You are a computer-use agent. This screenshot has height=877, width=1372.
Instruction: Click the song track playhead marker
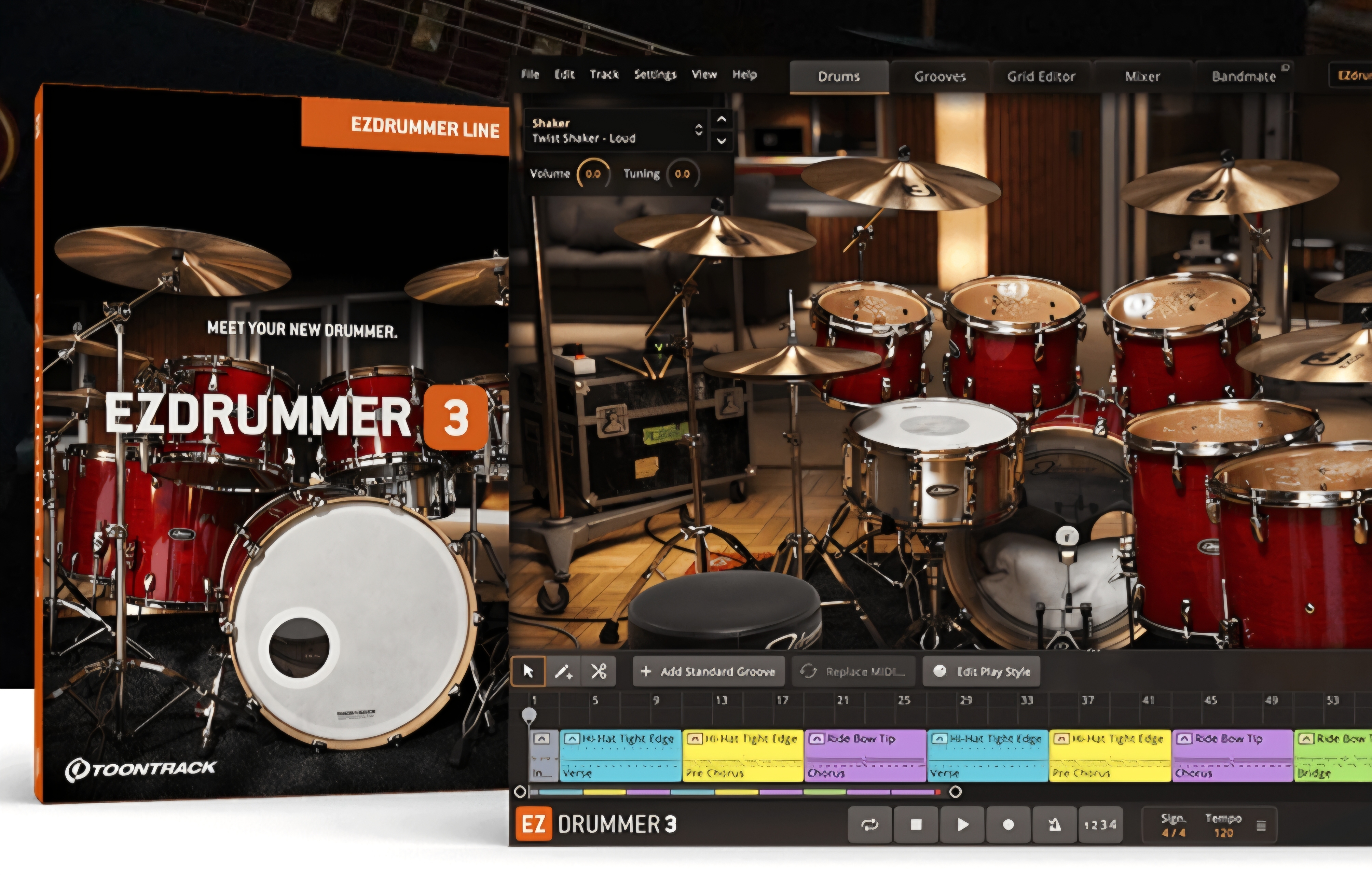(529, 715)
